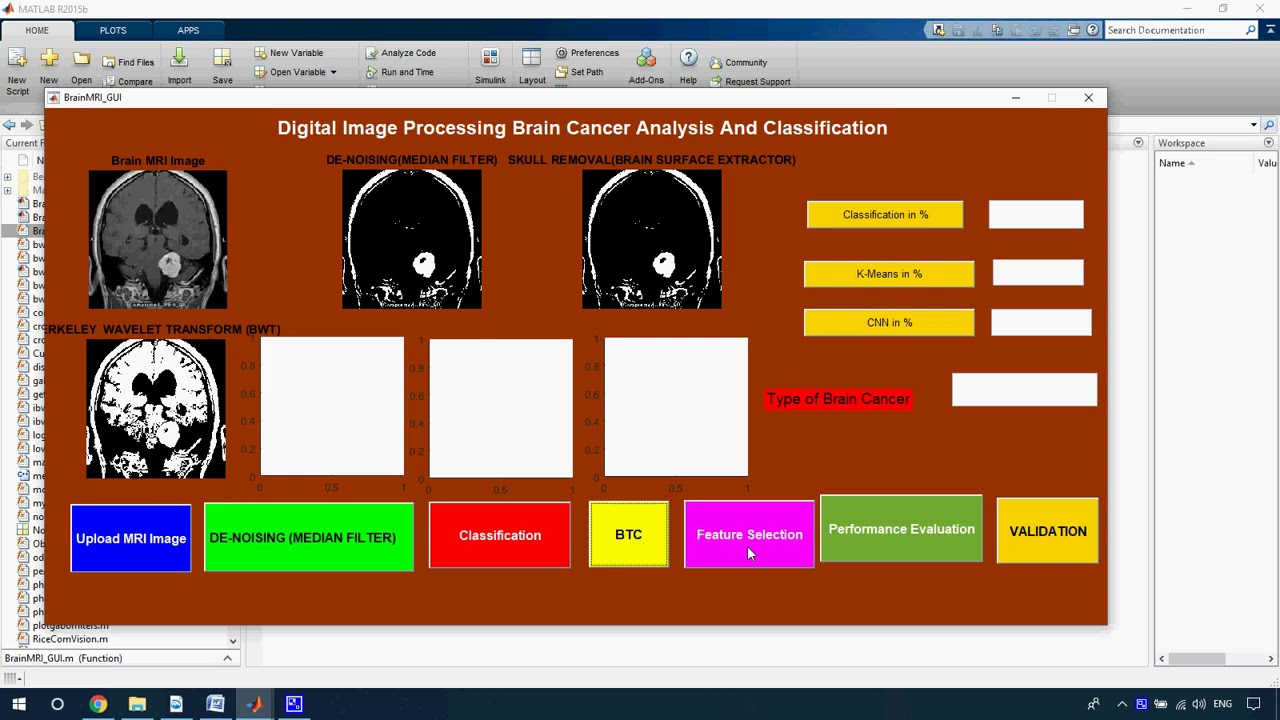Screen dimensions: 1280x720
Task: Click the skull removal result image
Action: click(x=652, y=239)
